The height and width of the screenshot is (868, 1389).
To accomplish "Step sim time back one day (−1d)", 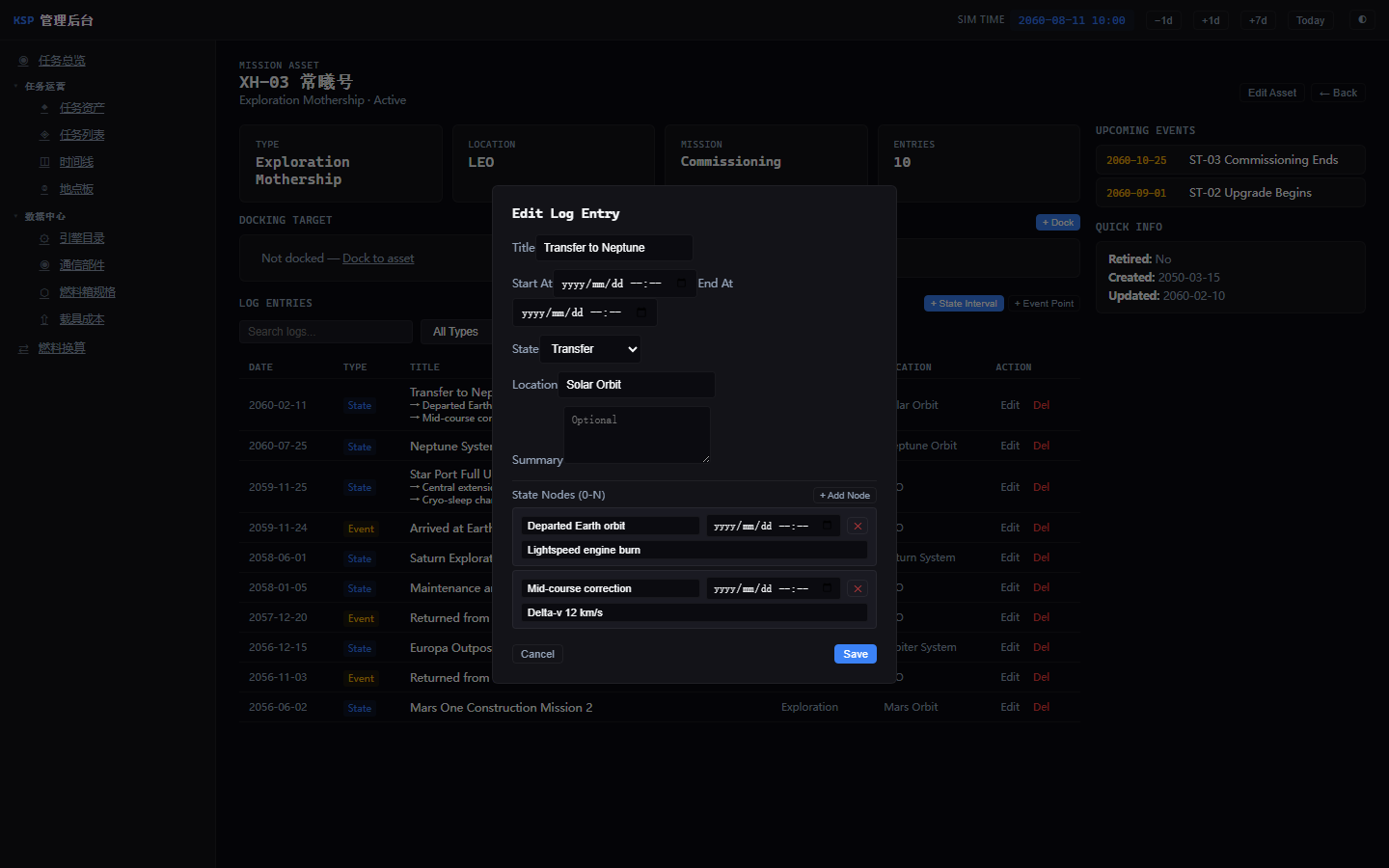I will [1164, 20].
